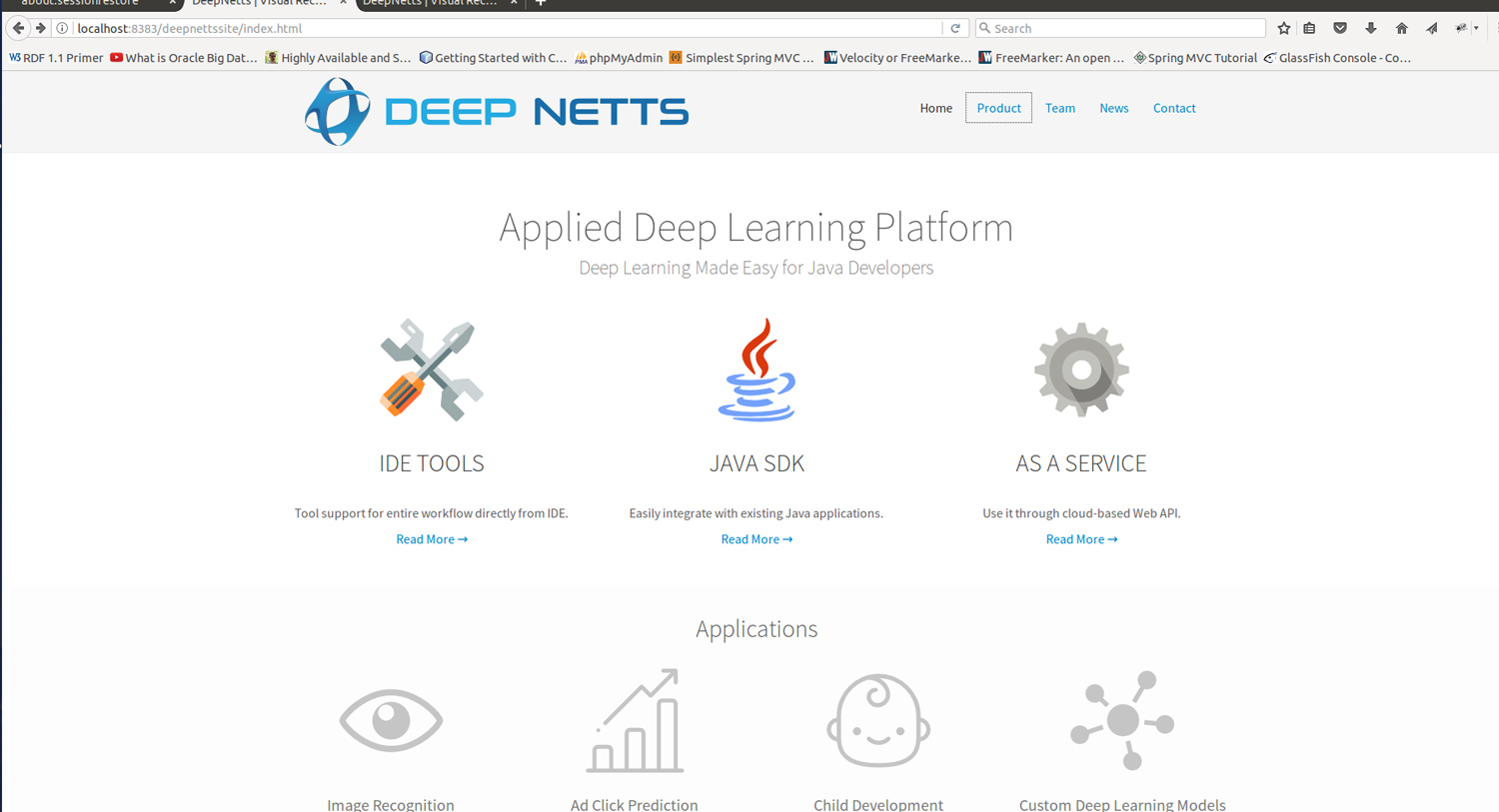Open the Highly Available and S... bookmark
Image resolution: width=1499 pixels, height=812 pixels.
338,58
